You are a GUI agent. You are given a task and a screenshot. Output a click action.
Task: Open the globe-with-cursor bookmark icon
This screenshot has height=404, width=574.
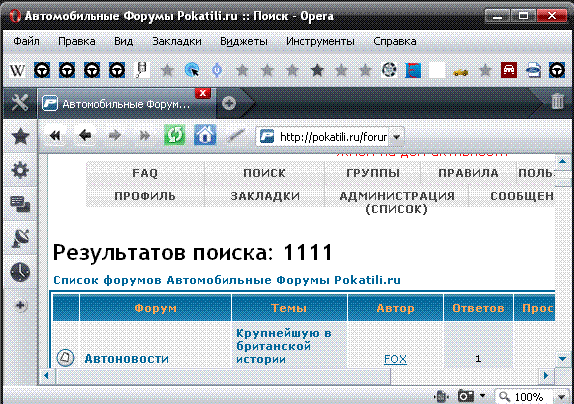(x=192, y=70)
